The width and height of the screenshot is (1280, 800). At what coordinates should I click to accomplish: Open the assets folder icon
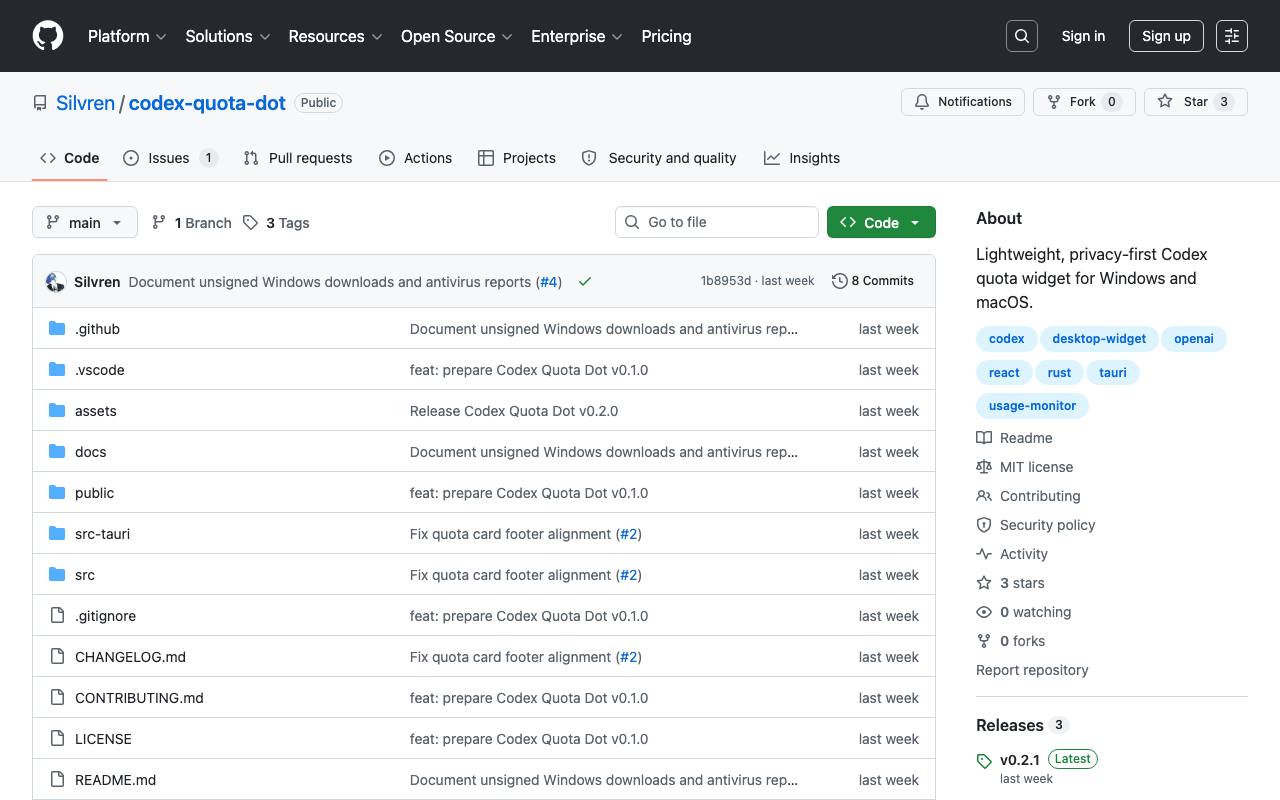pyautogui.click(x=57, y=411)
